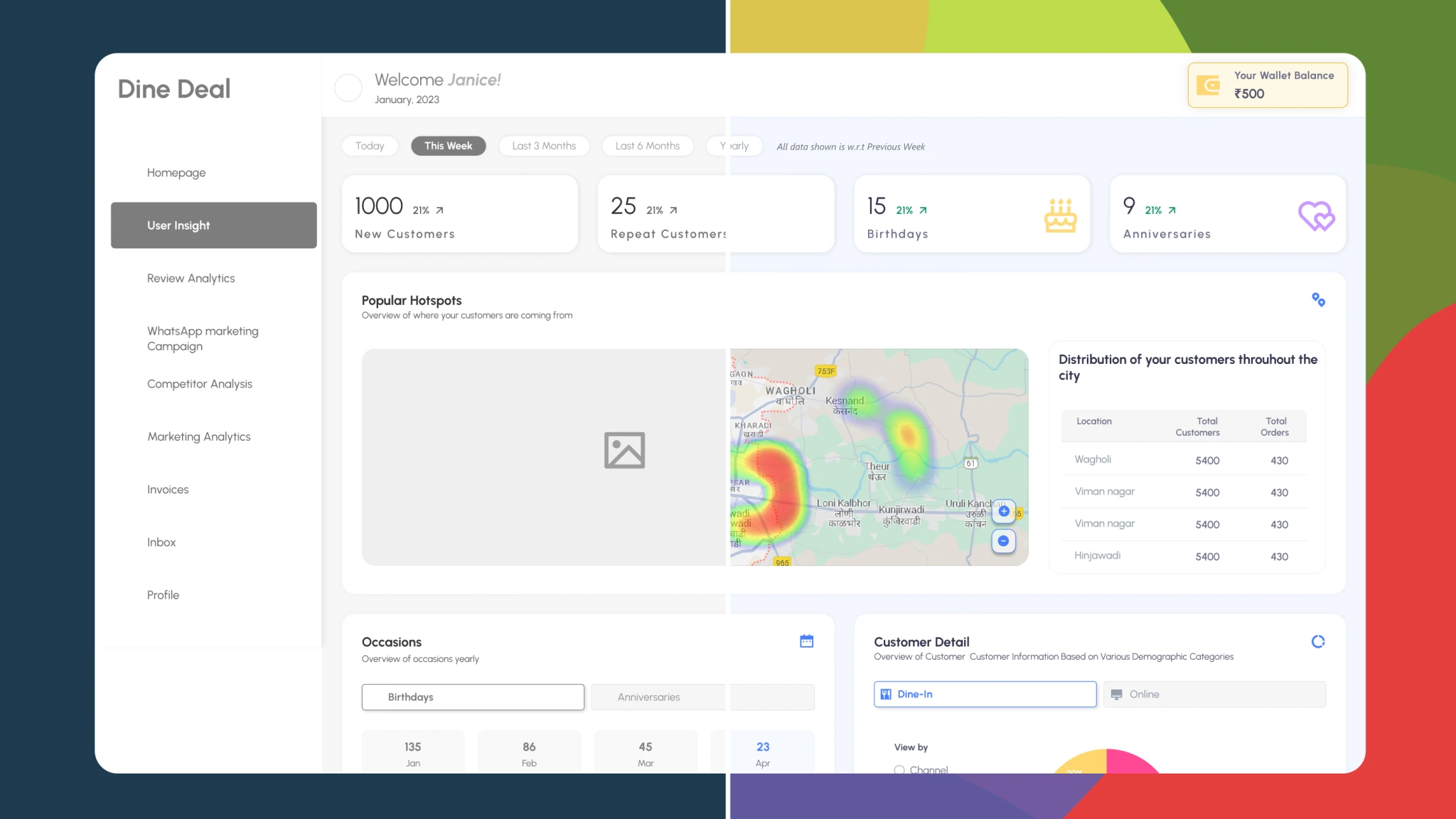Switch to the Birthdays occasions tab
Image resolution: width=1456 pixels, height=819 pixels.
pos(473,697)
